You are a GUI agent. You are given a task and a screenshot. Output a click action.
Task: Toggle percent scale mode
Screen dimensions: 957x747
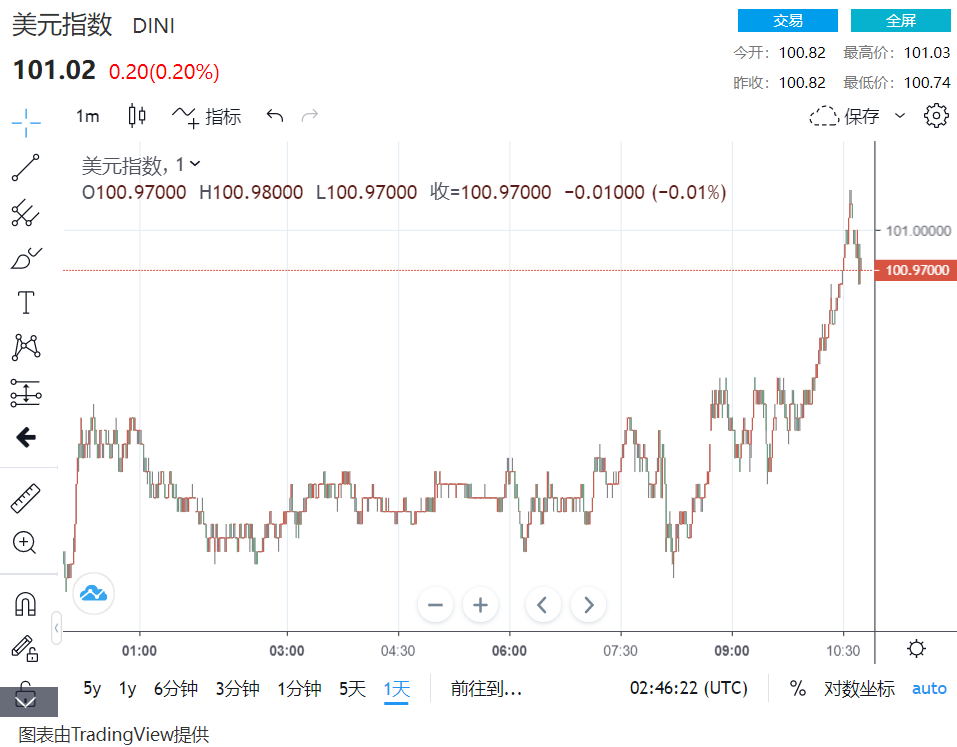click(797, 688)
